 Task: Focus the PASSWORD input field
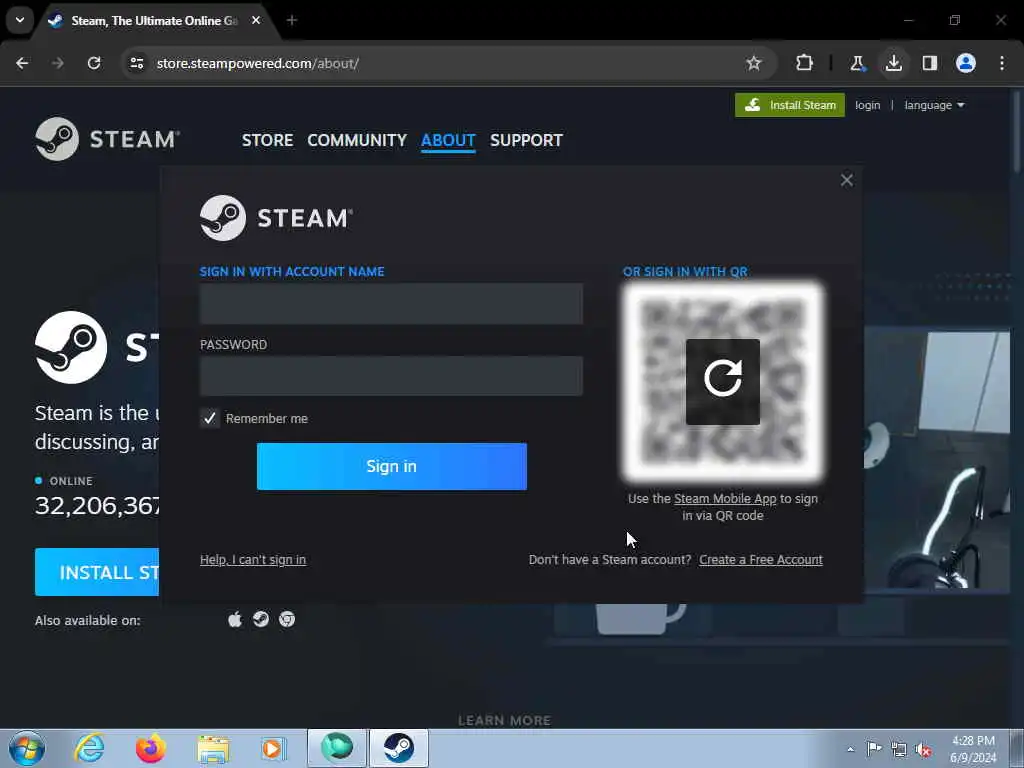391,376
